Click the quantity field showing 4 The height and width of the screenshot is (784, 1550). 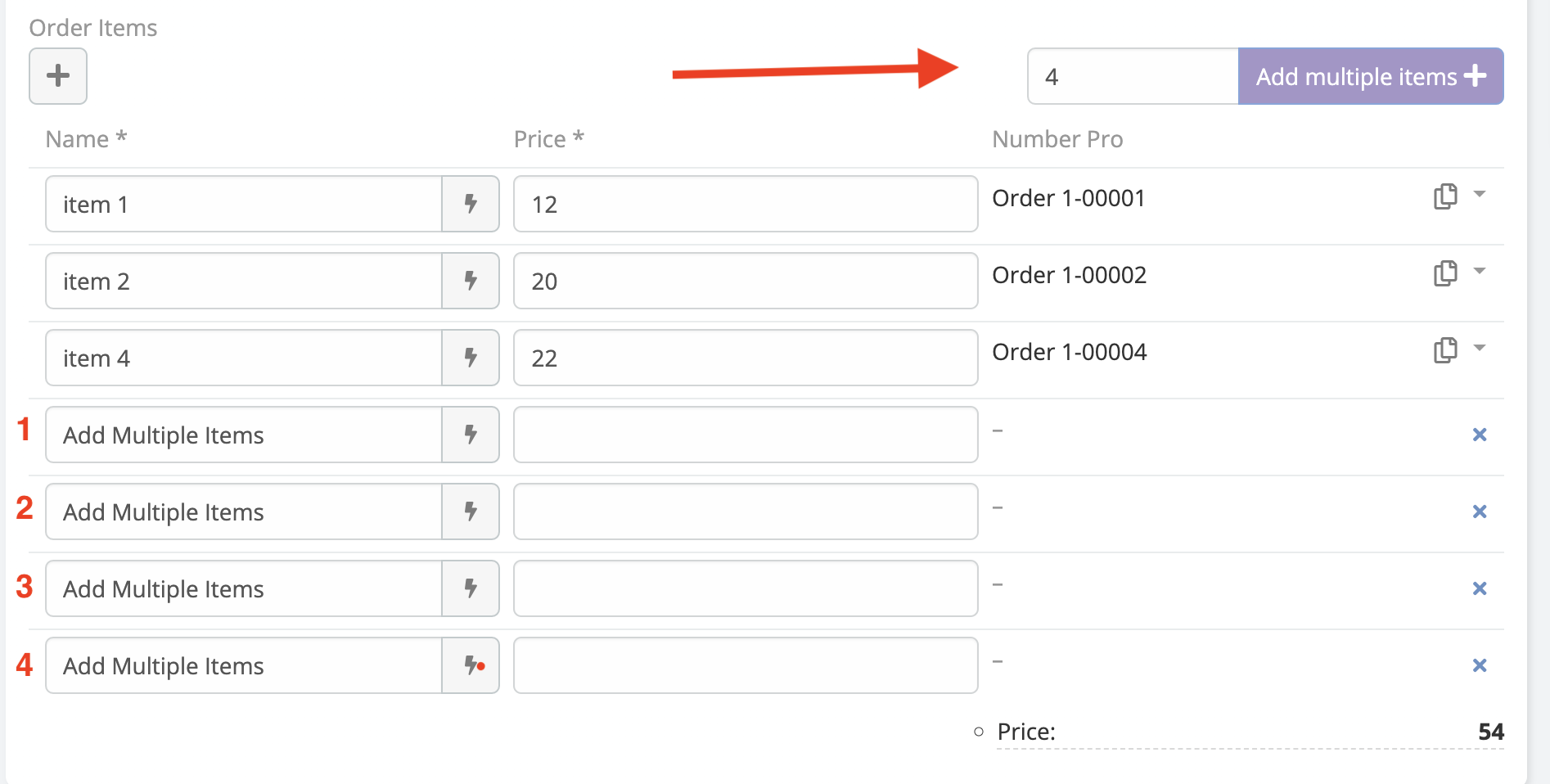pos(1133,76)
